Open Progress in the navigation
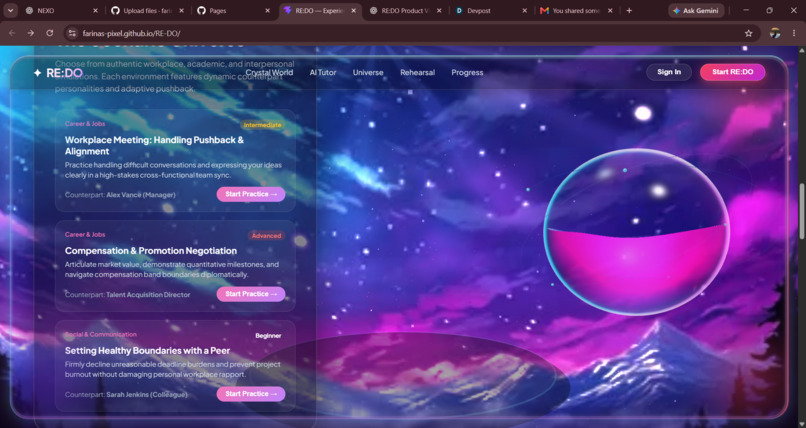Viewport: 806px width, 428px height. 467,72
